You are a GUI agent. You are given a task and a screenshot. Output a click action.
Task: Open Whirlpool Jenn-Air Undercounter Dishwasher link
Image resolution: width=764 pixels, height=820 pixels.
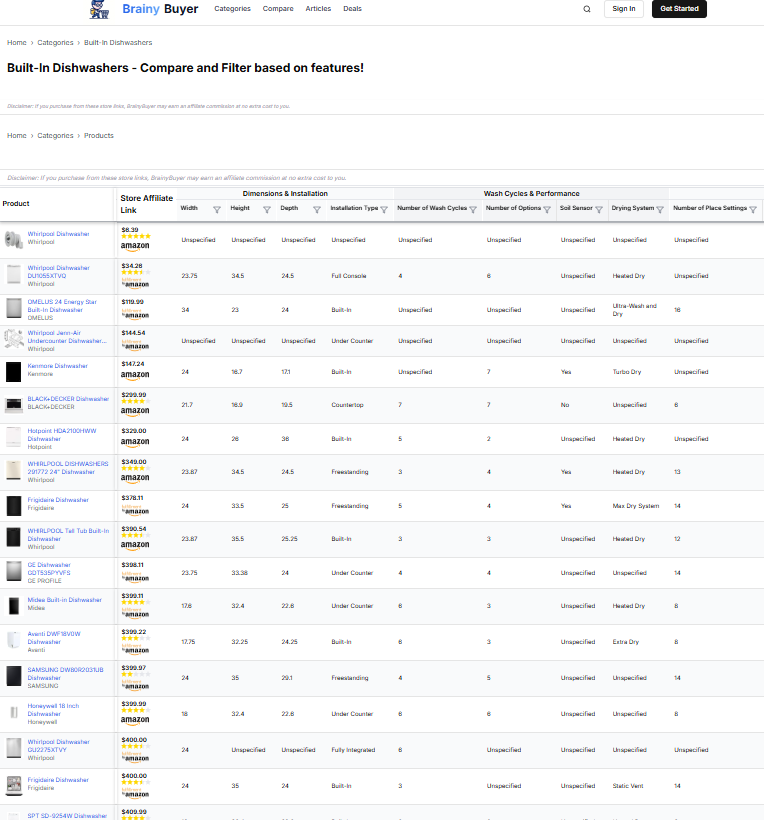[x=67, y=337]
